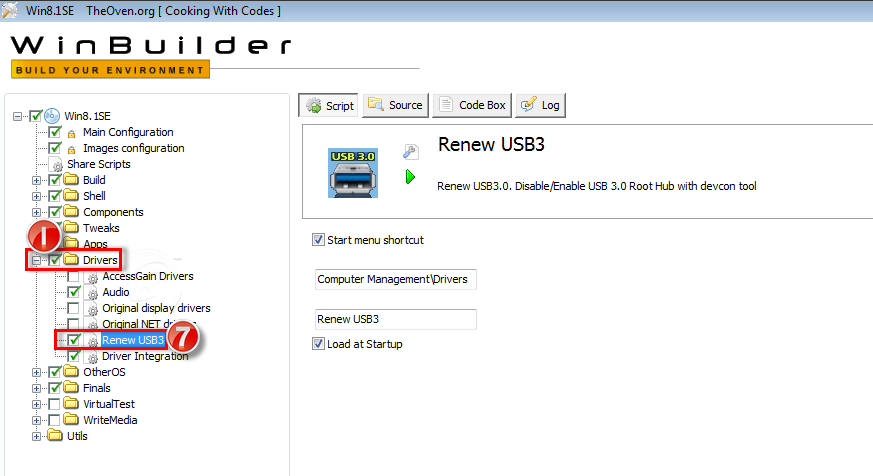Open the Code Box tab
Image resolution: width=873 pixels, height=476 pixels.
(x=472, y=105)
